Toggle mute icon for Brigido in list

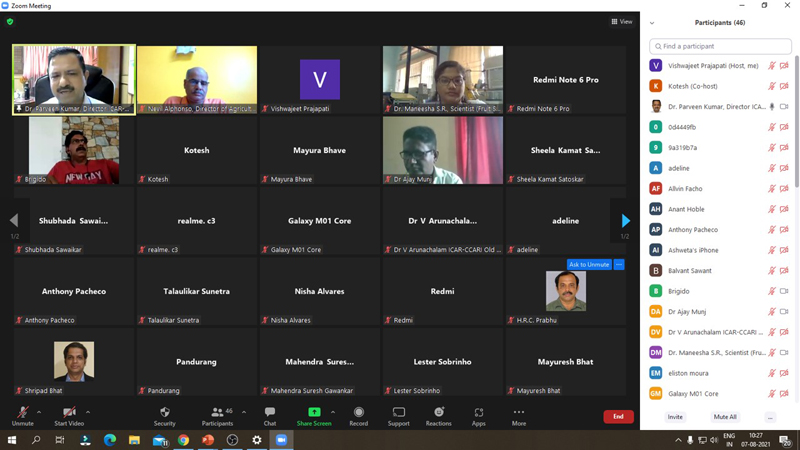point(772,291)
